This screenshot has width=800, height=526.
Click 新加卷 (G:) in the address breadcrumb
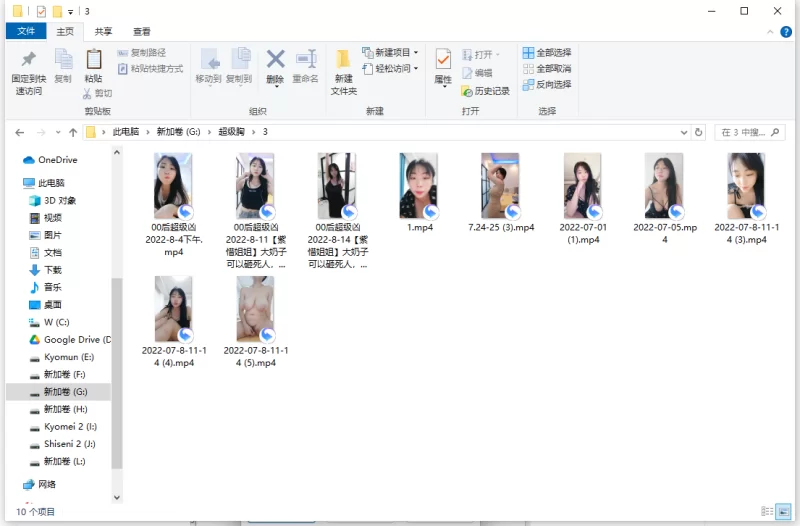pyautogui.click(x=179, y=132)
